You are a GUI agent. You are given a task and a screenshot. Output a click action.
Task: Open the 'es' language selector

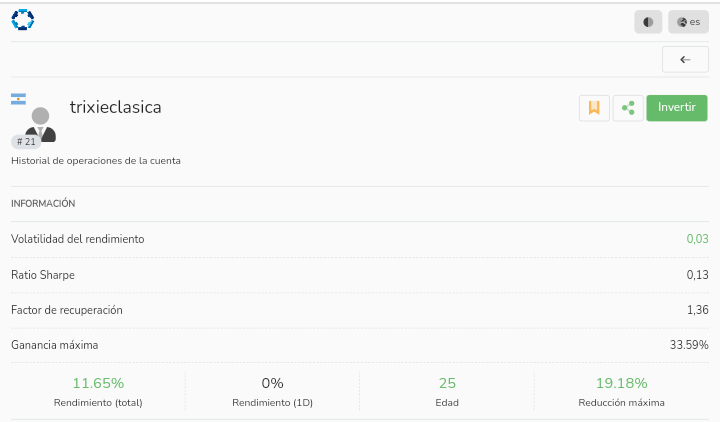click(688, 21)
